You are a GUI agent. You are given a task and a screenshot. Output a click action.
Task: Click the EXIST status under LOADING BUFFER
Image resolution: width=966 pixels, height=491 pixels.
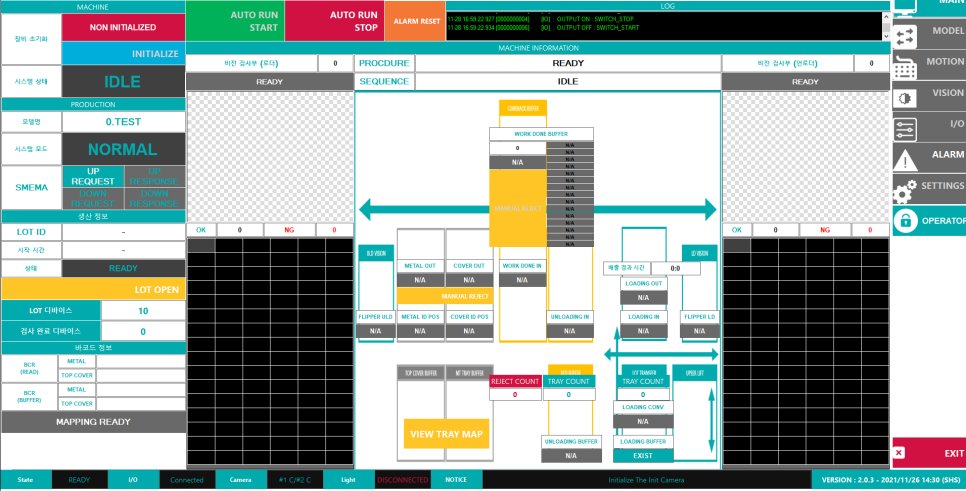pyautogui.click(x=643, y=456)
